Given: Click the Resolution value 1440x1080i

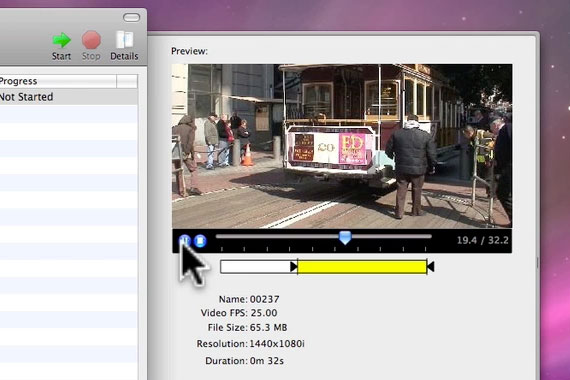Looking at the screenshot, I should [277, 344].
